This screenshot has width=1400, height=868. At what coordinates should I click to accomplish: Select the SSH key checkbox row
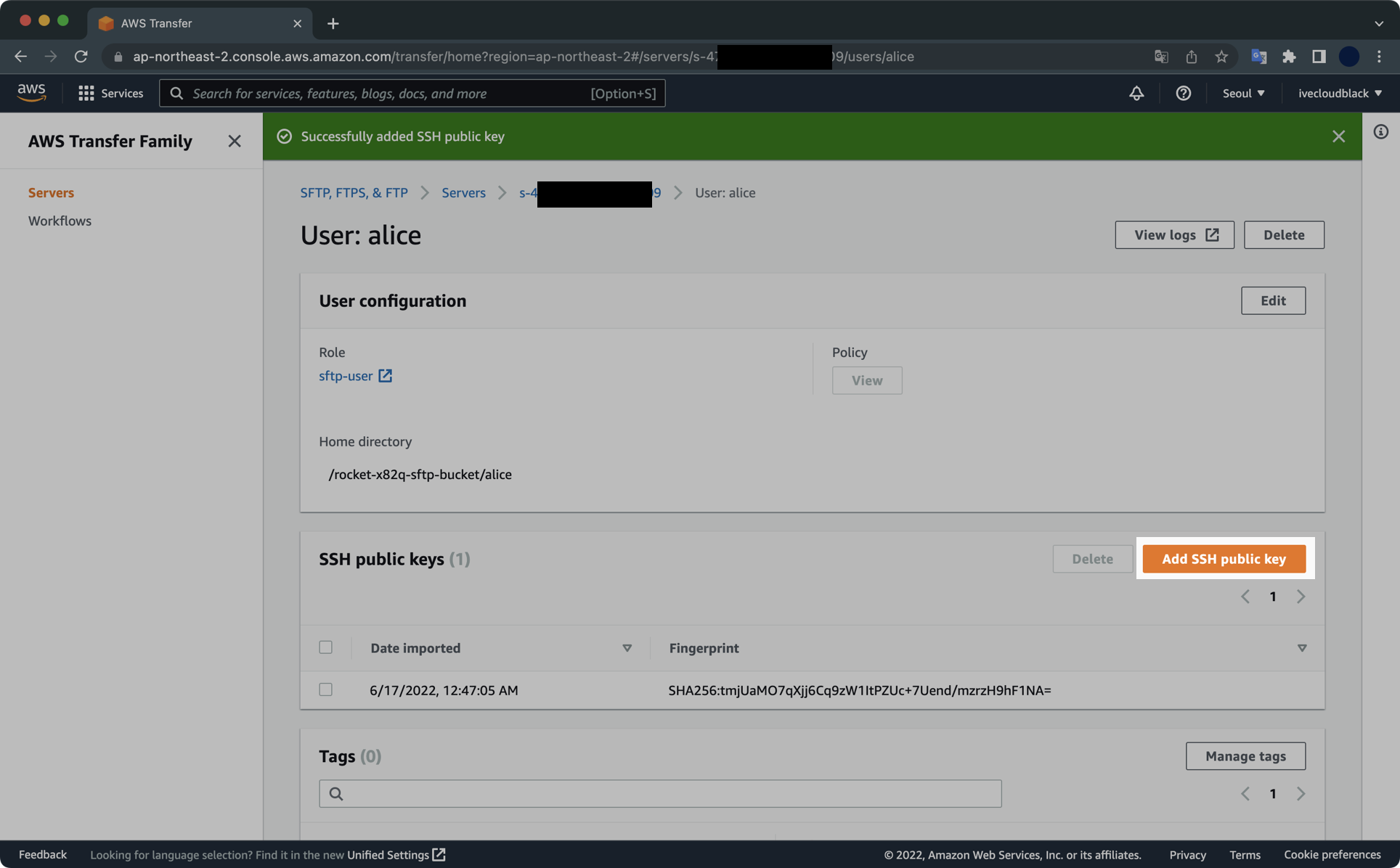[326, 690]
